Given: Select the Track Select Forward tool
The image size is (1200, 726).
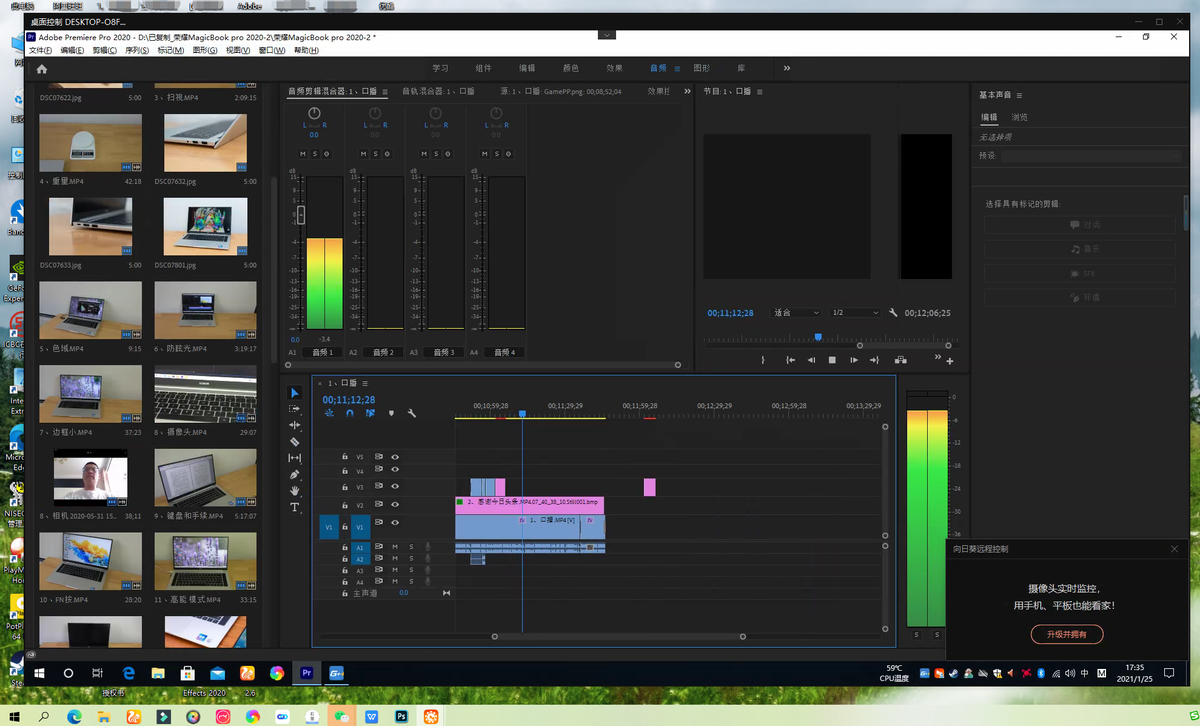Looking at the screenshot, I should (295, 409).
